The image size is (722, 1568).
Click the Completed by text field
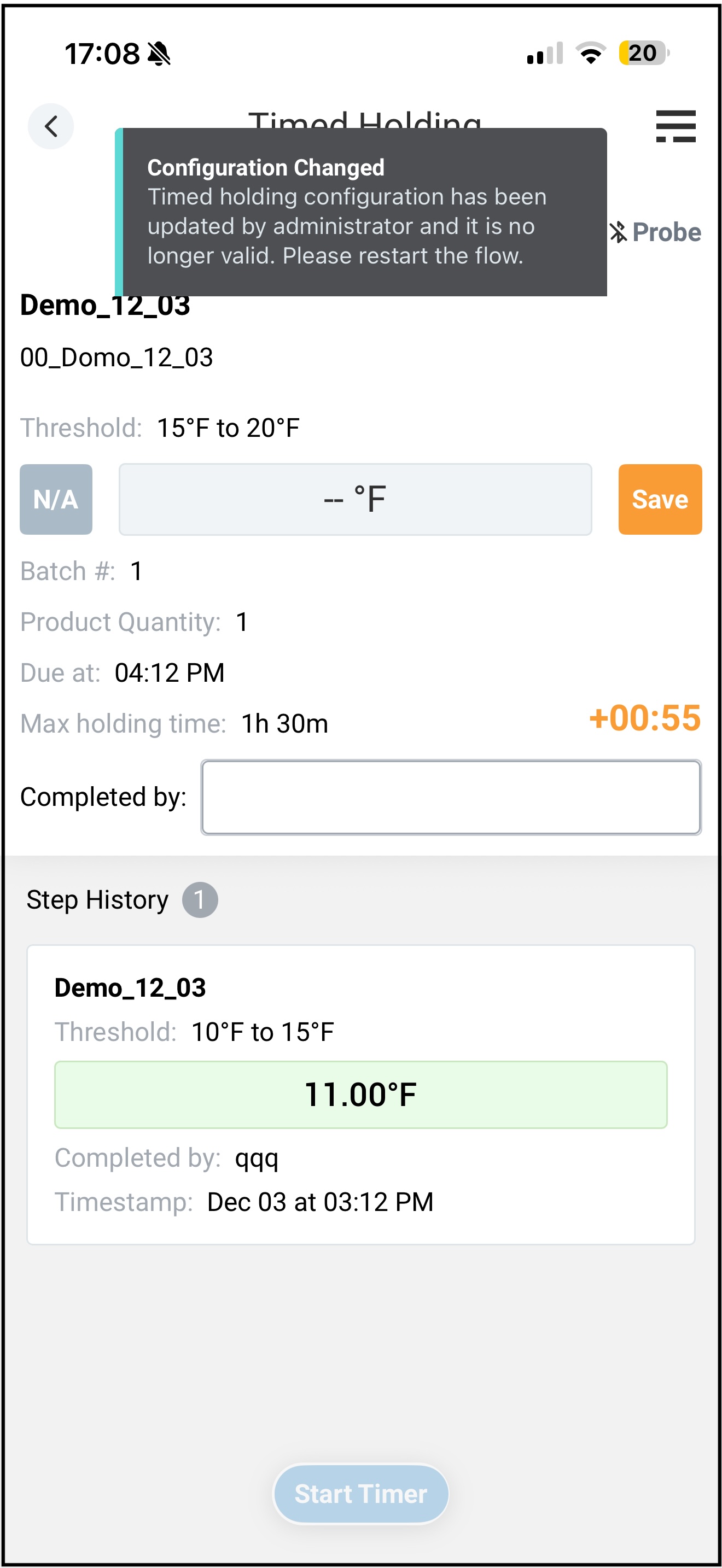pyautogui.click(x=451, y=797)
